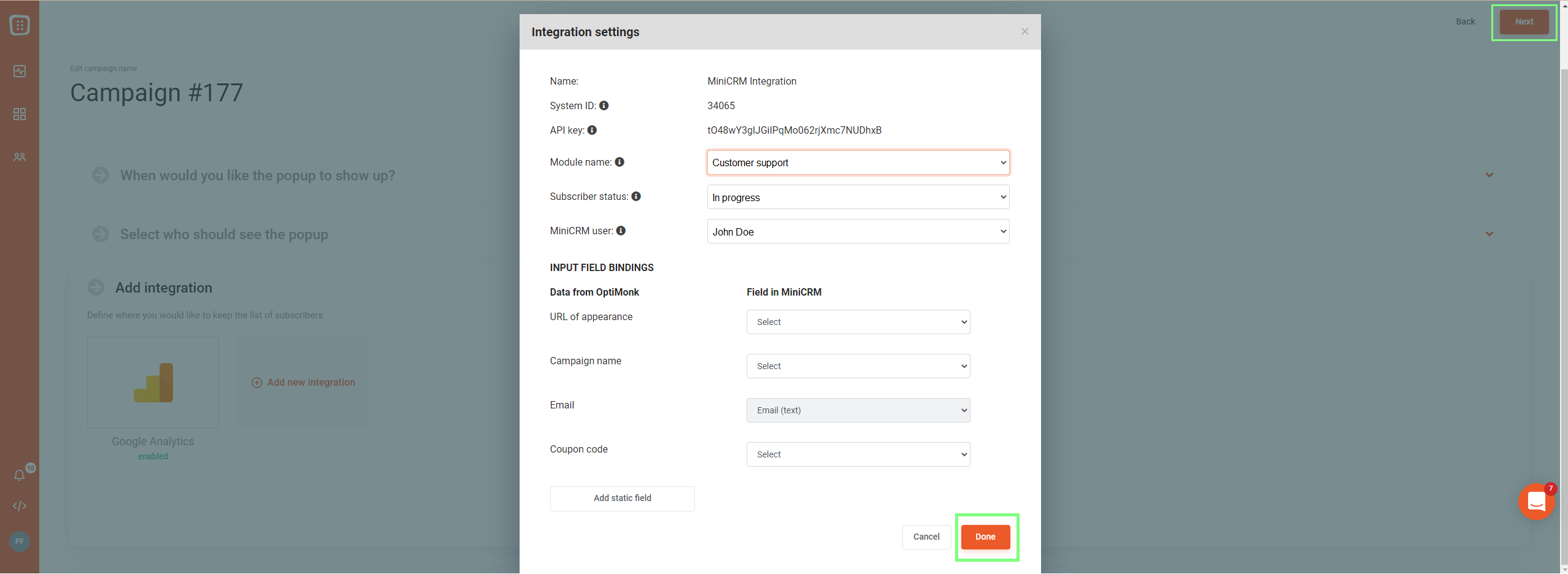This screenshot has width=1568, height=574.
Task: Close the Integration settings dialog
Action: click(x=1025, y=31)
